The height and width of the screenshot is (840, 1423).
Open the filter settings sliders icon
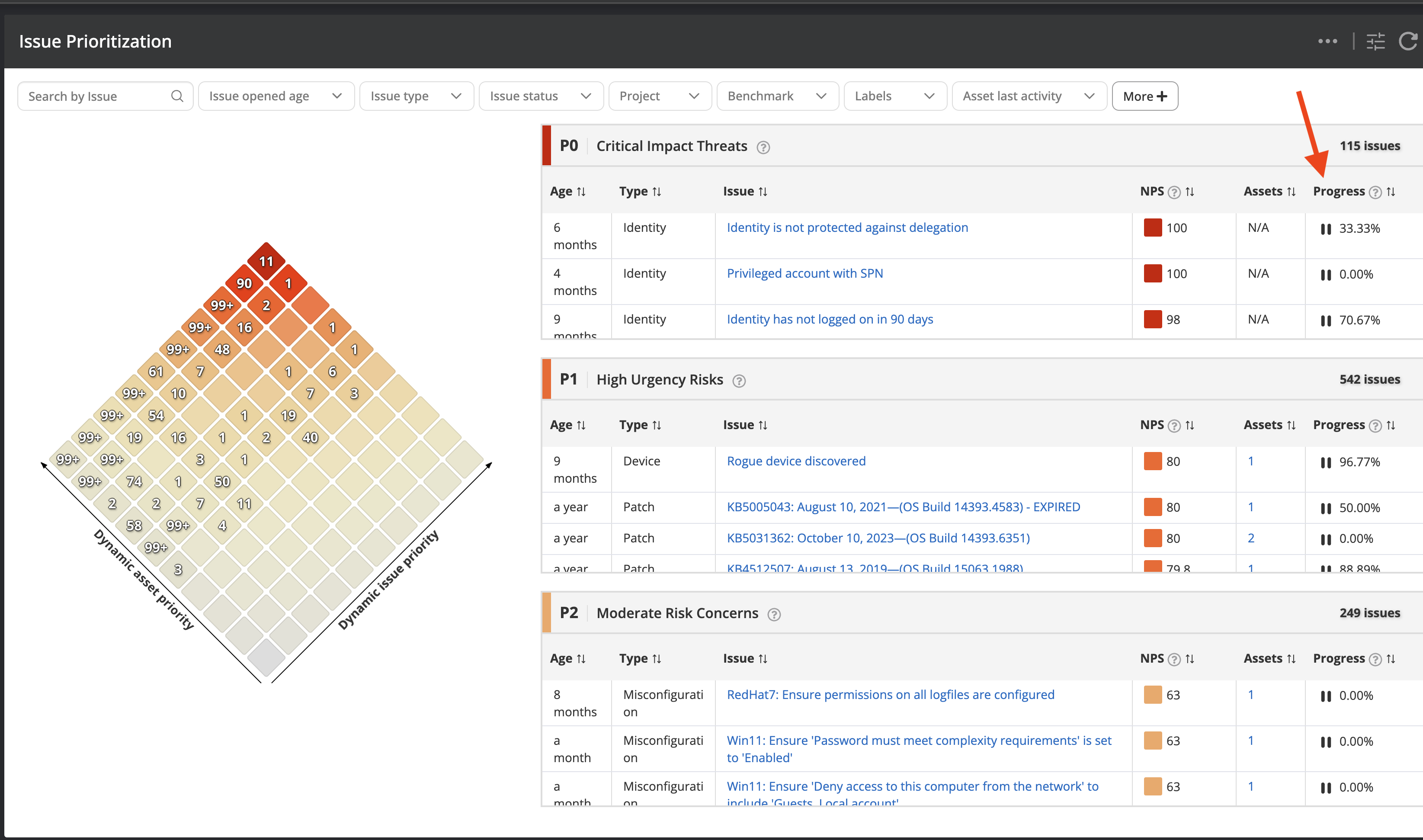click(1375, 42)
